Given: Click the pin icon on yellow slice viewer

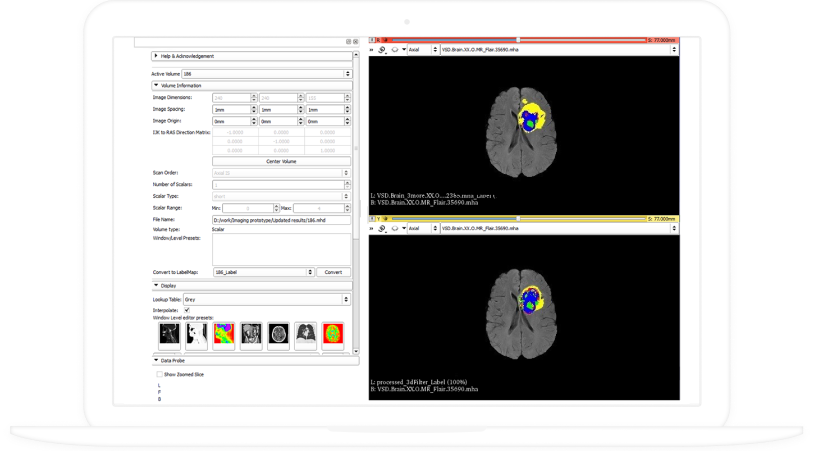Looking at the screenshot, I should [373, 218].
